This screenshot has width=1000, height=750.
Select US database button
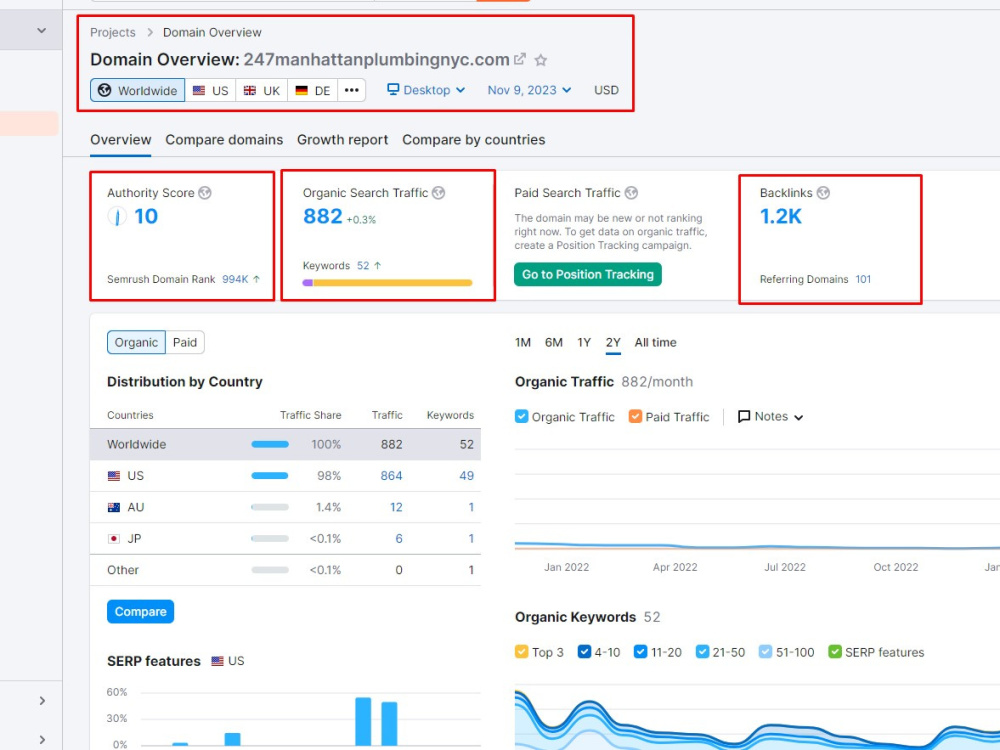[x=210, y=90]
